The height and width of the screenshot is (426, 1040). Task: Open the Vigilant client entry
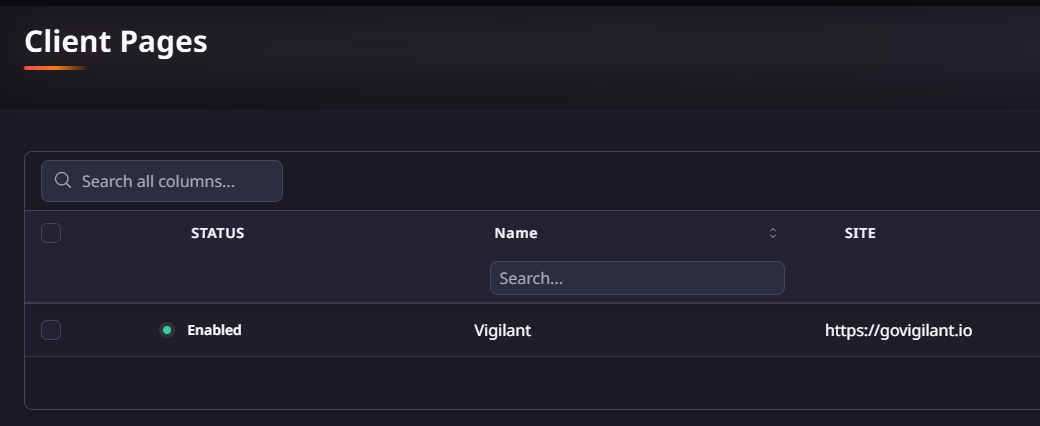[x=502, y=330]
